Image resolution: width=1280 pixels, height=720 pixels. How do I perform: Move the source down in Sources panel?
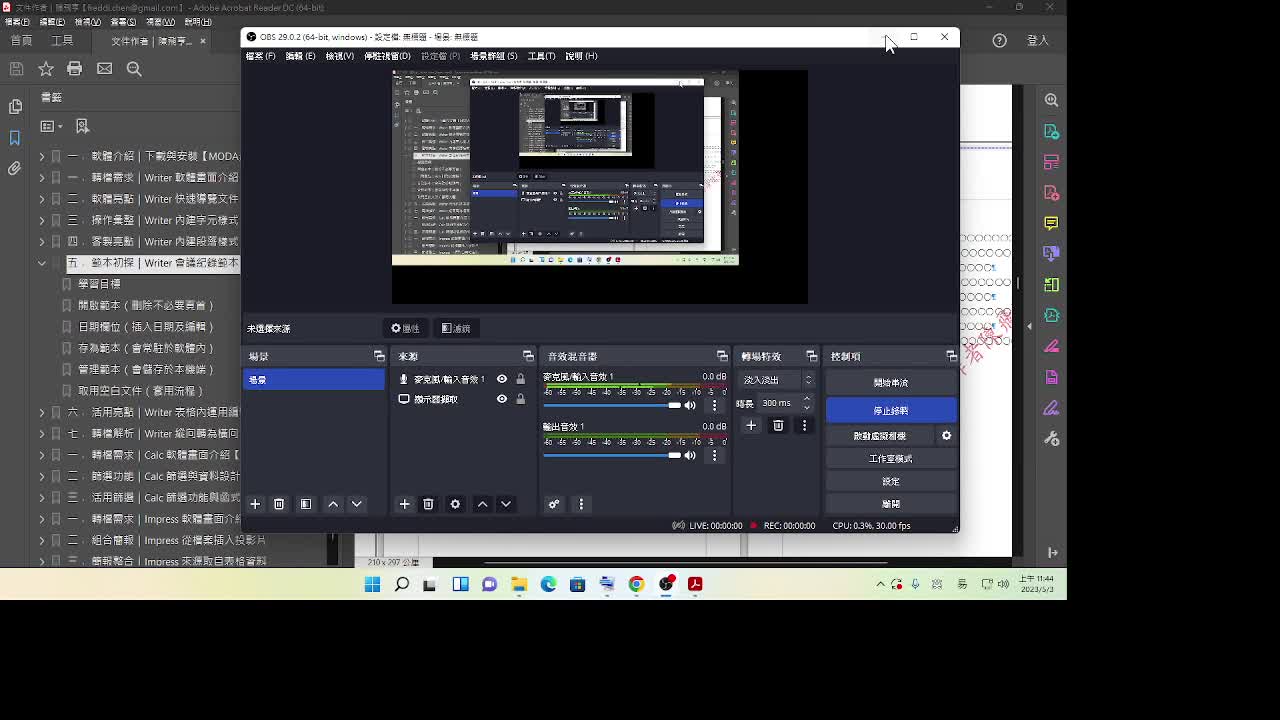(x=506, y=504)
